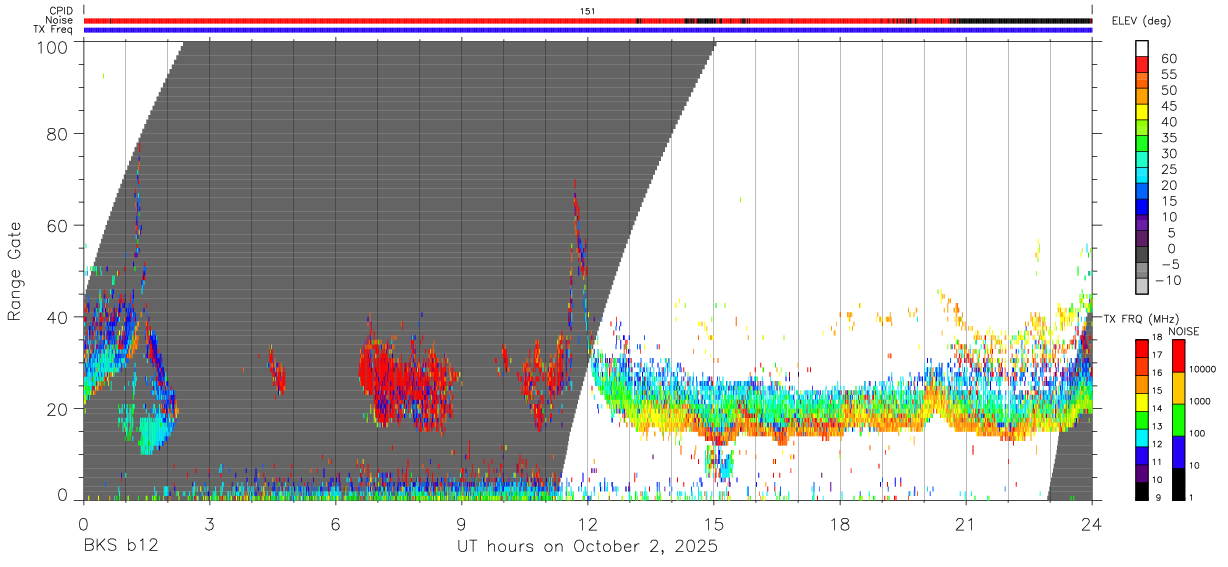The height and width of the screenshot is (567, 1228).
Task: Click the y-axis tick label '100'
Action: click(x=53, y=46)
